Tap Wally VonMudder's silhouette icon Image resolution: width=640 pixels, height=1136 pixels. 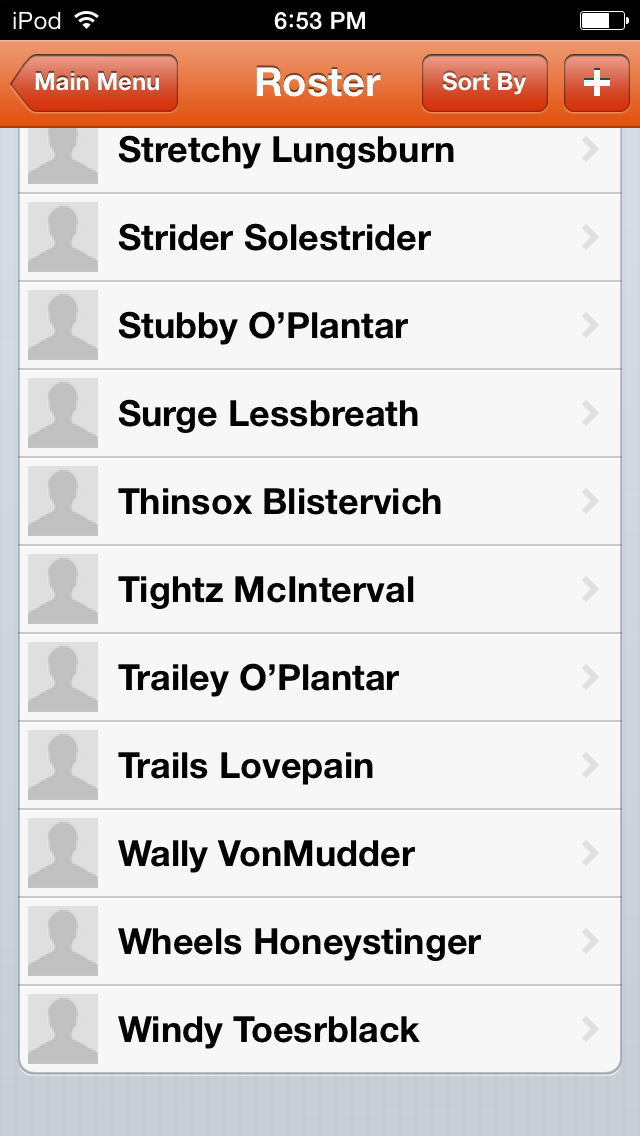pos(63,854)
